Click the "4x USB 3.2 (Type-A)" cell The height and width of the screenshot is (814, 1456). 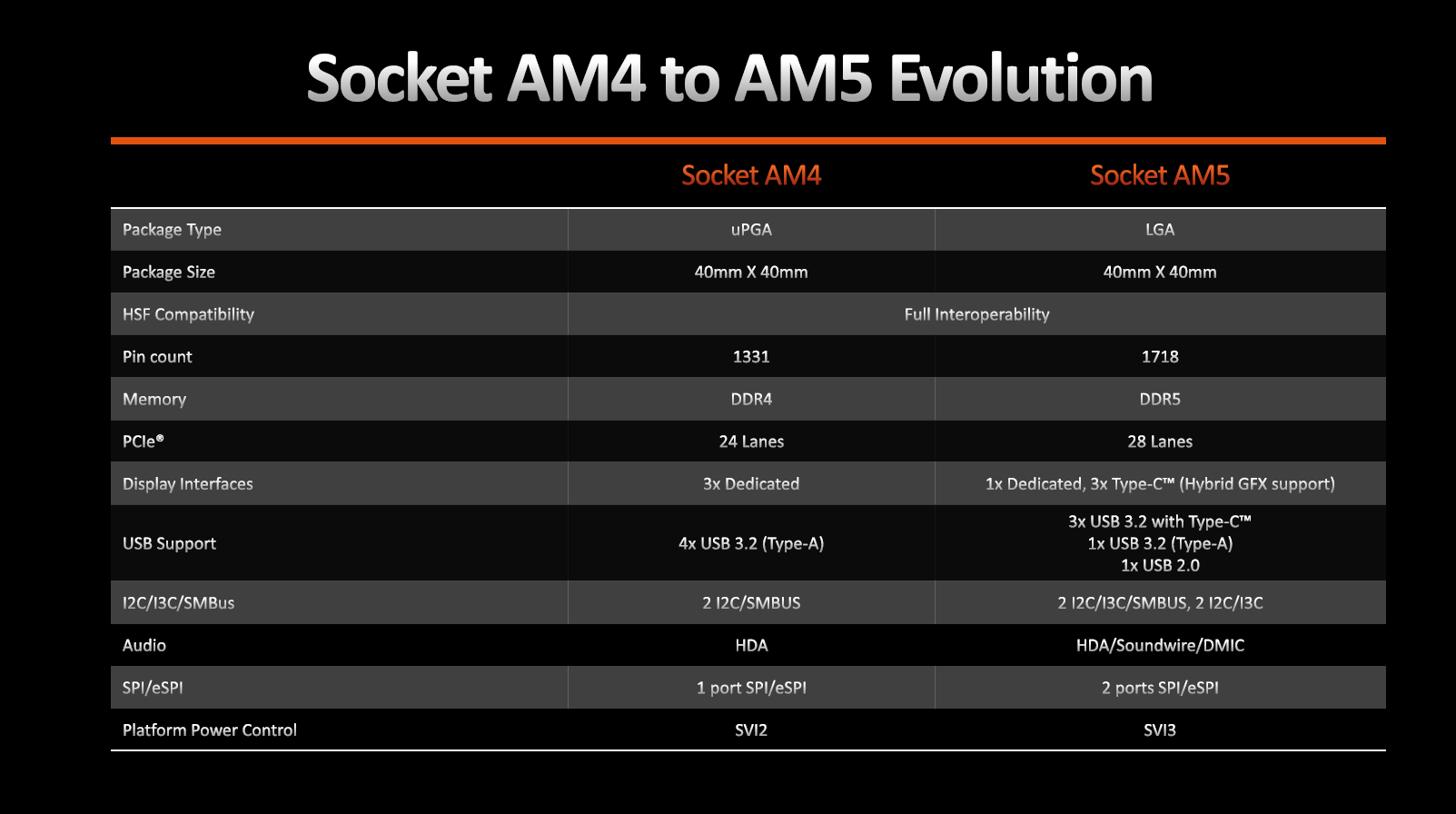tap(751, 543)
